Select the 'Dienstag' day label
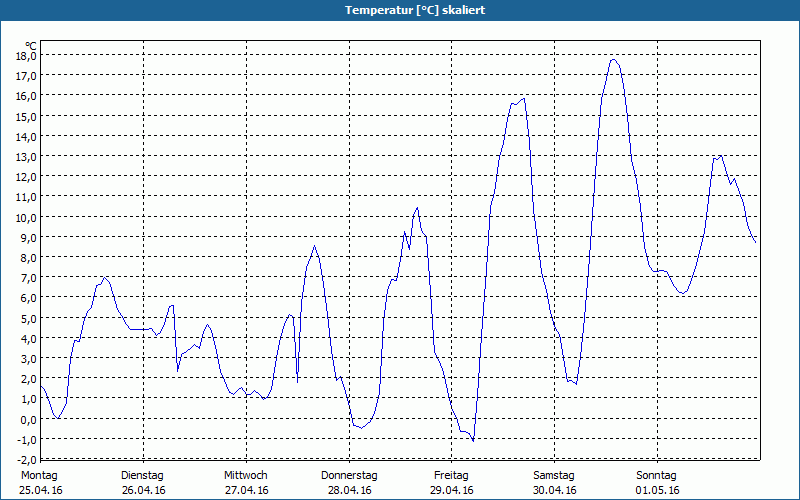 click(x=142, y=476)
